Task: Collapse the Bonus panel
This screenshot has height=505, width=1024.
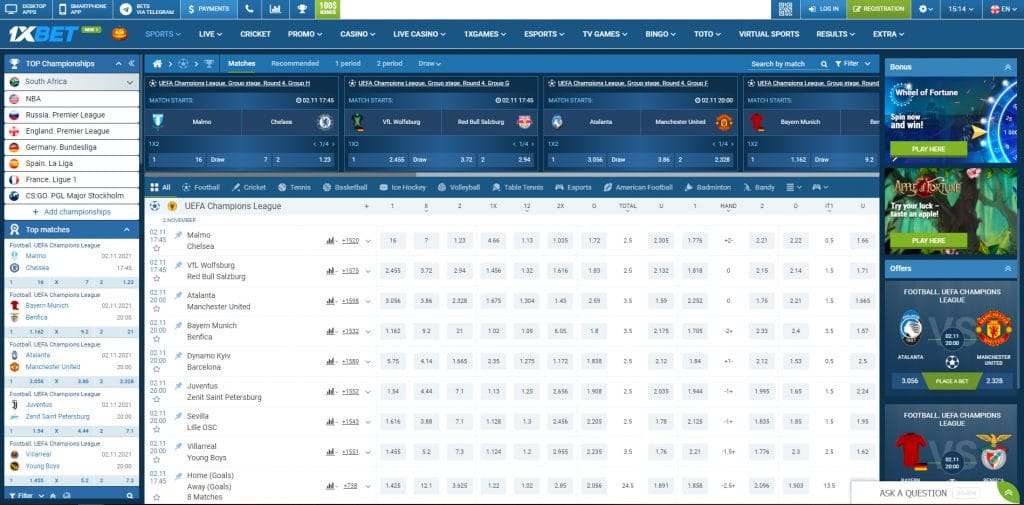Action: click(1007, 67)
